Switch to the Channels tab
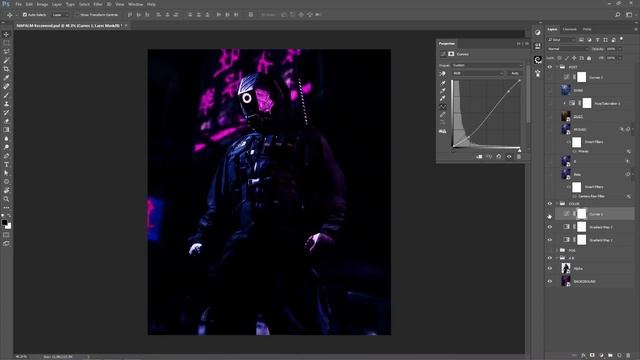This screenshot has height=360, width=640. click(x=570, y=29)
